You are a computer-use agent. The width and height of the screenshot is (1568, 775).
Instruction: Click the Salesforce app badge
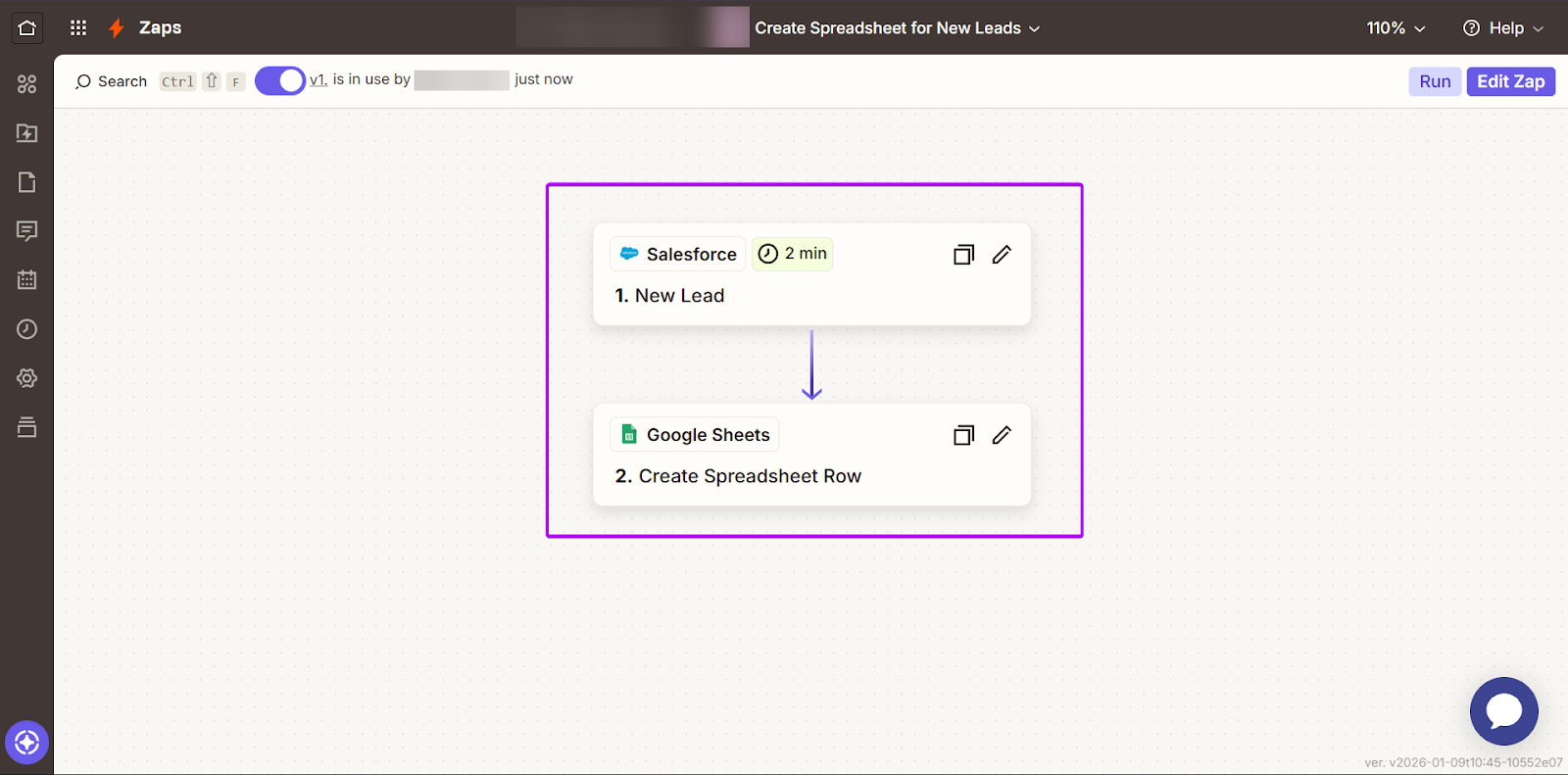pos(678,254)
